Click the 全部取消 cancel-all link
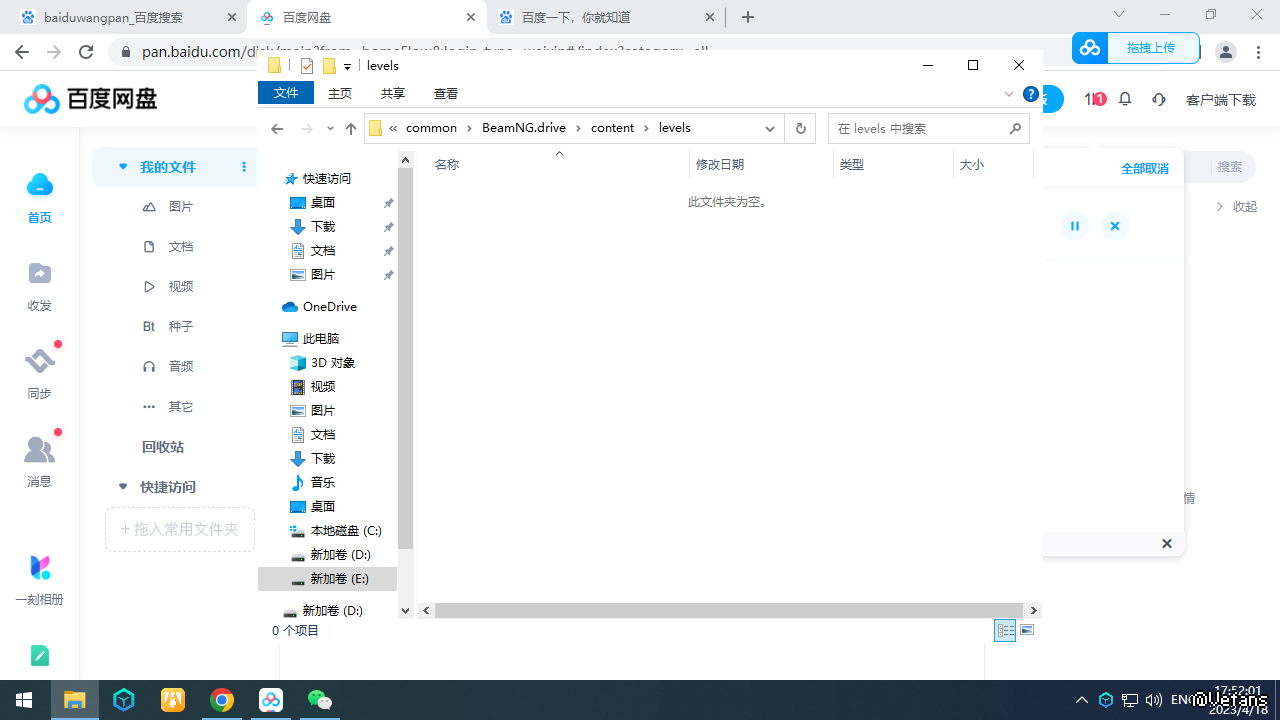1280x720 pixels. [x=1144, y=168]
